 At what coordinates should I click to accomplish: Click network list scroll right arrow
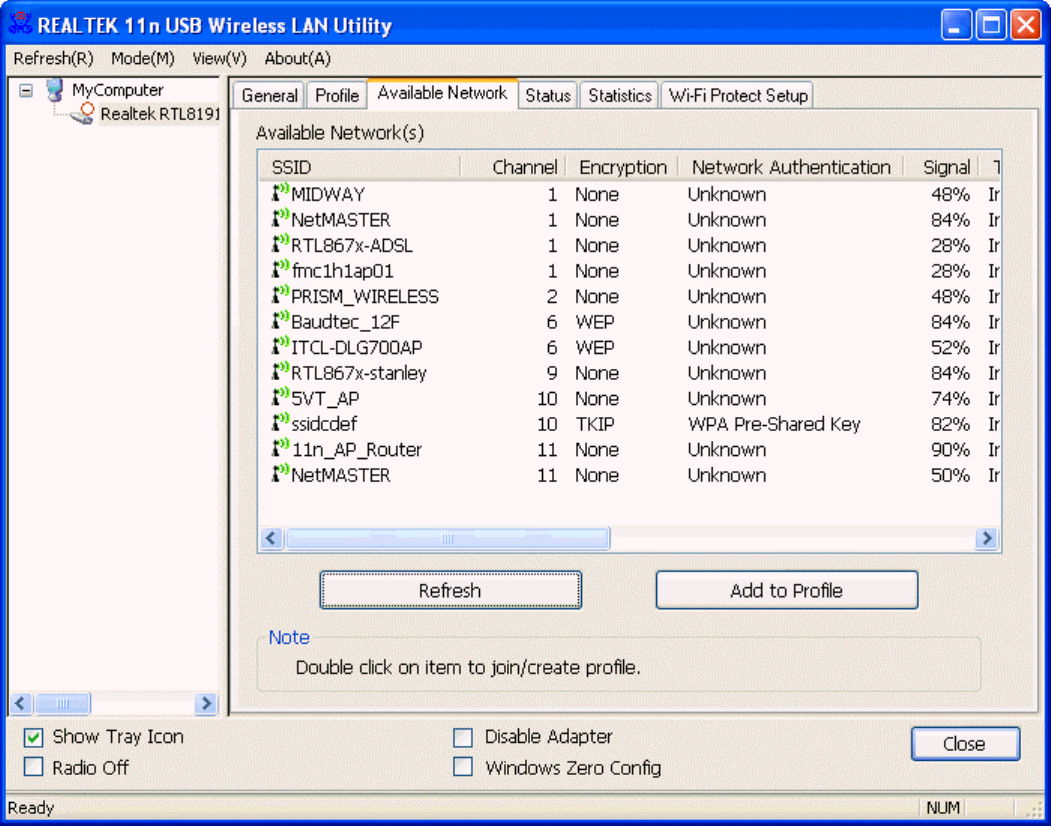point(987,538)
